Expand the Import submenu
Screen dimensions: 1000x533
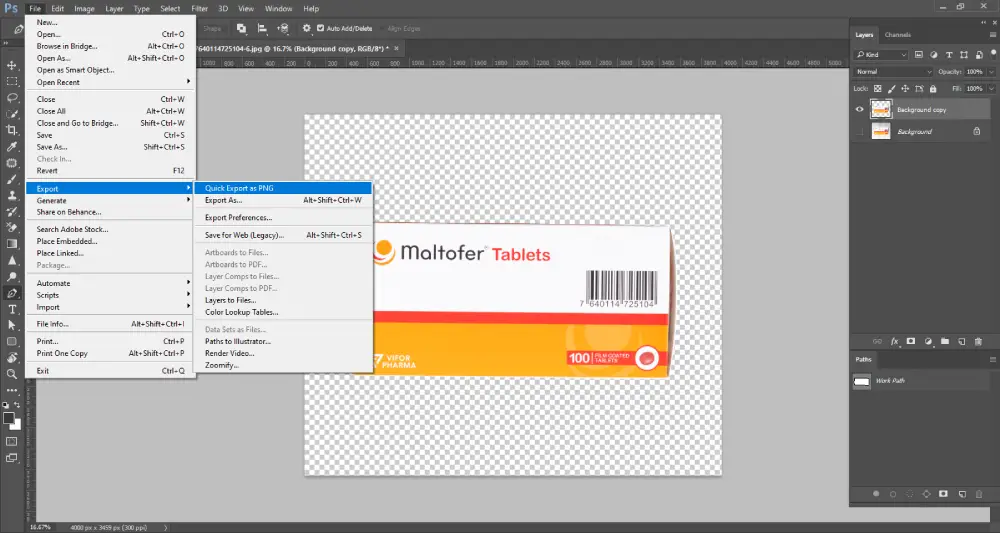110,307
